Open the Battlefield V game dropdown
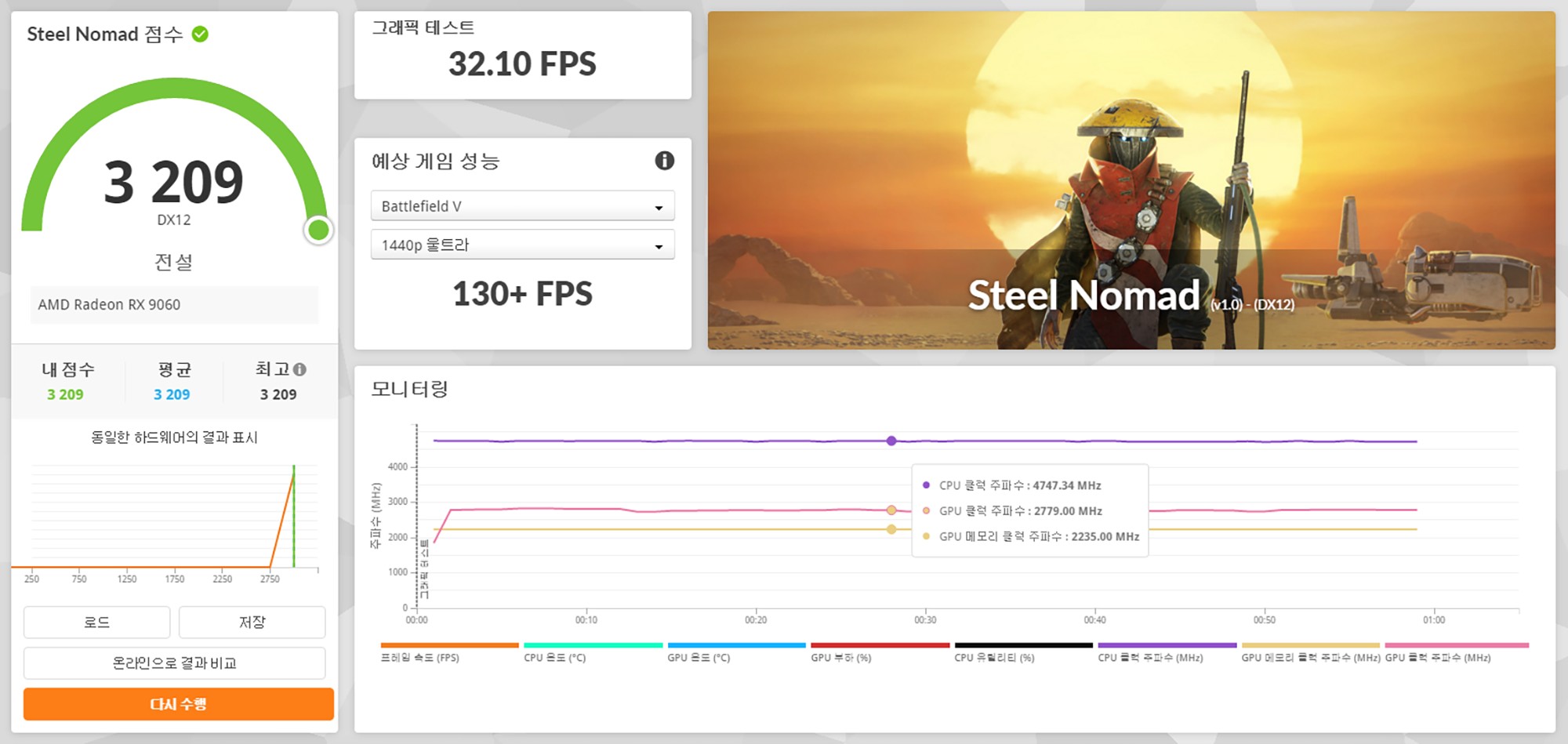 pos(522,206)
